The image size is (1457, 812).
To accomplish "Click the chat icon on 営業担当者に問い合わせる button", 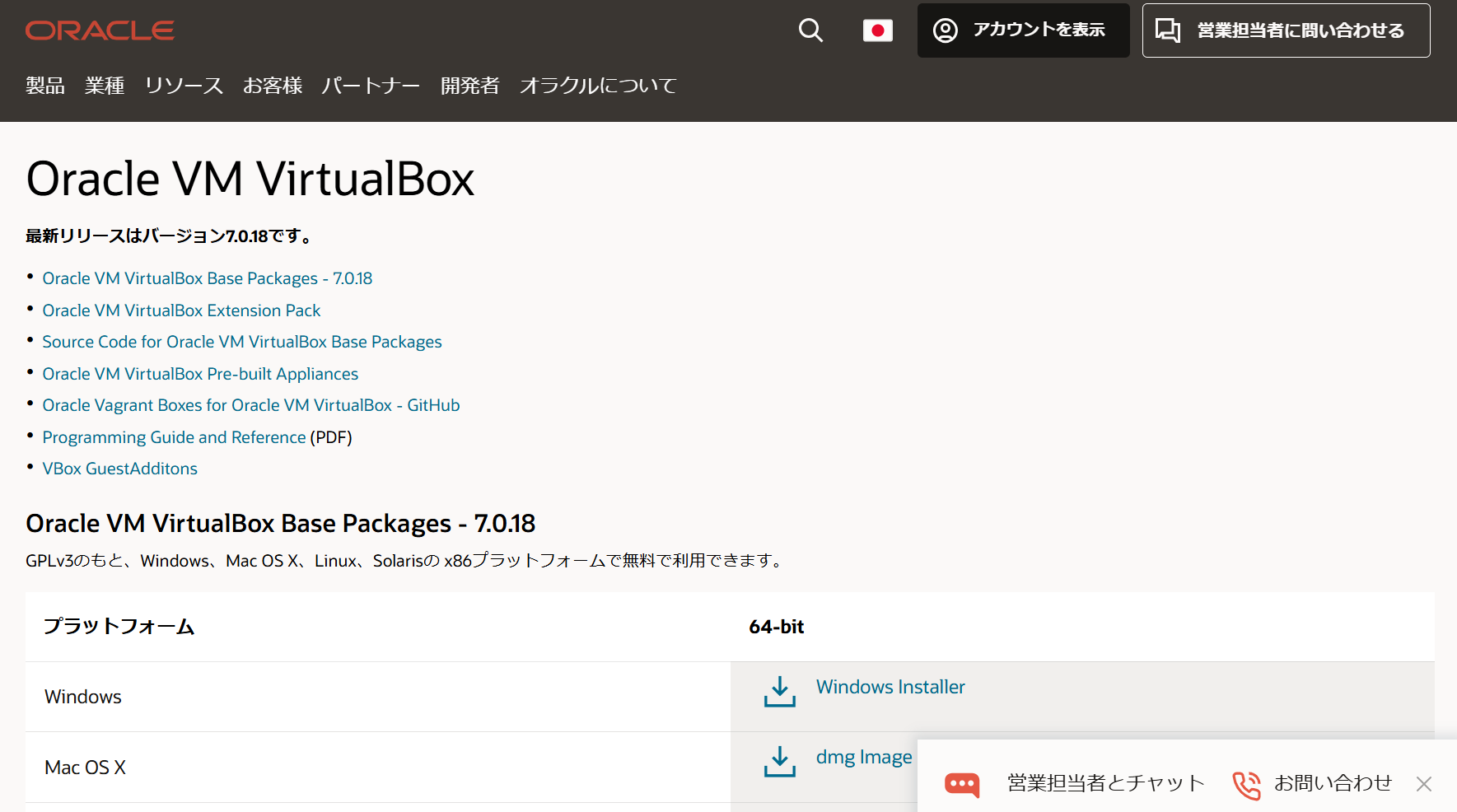I will tap(1170, 30).
